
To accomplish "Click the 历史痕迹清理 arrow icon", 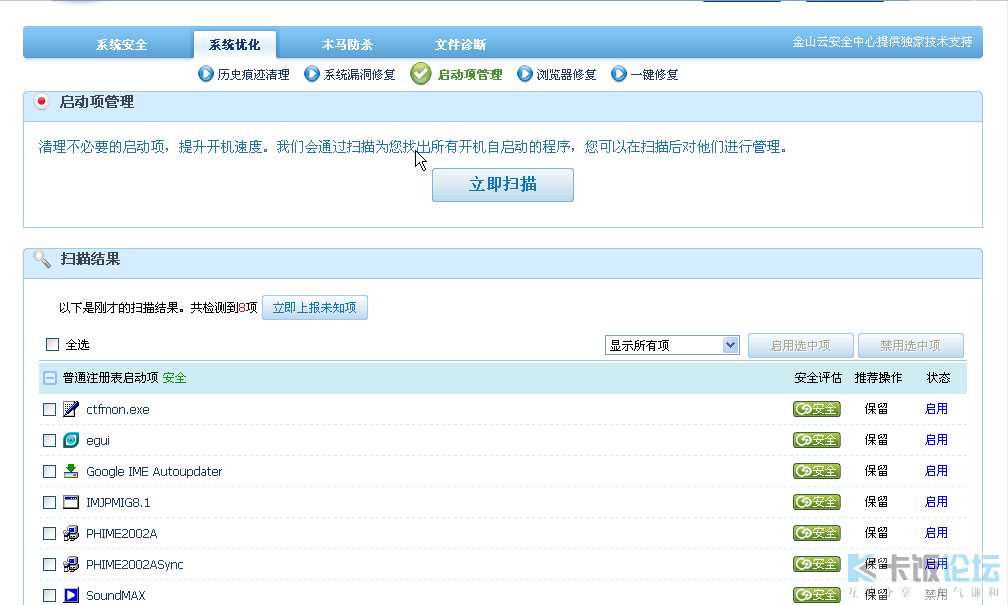I will pos(206,74).
